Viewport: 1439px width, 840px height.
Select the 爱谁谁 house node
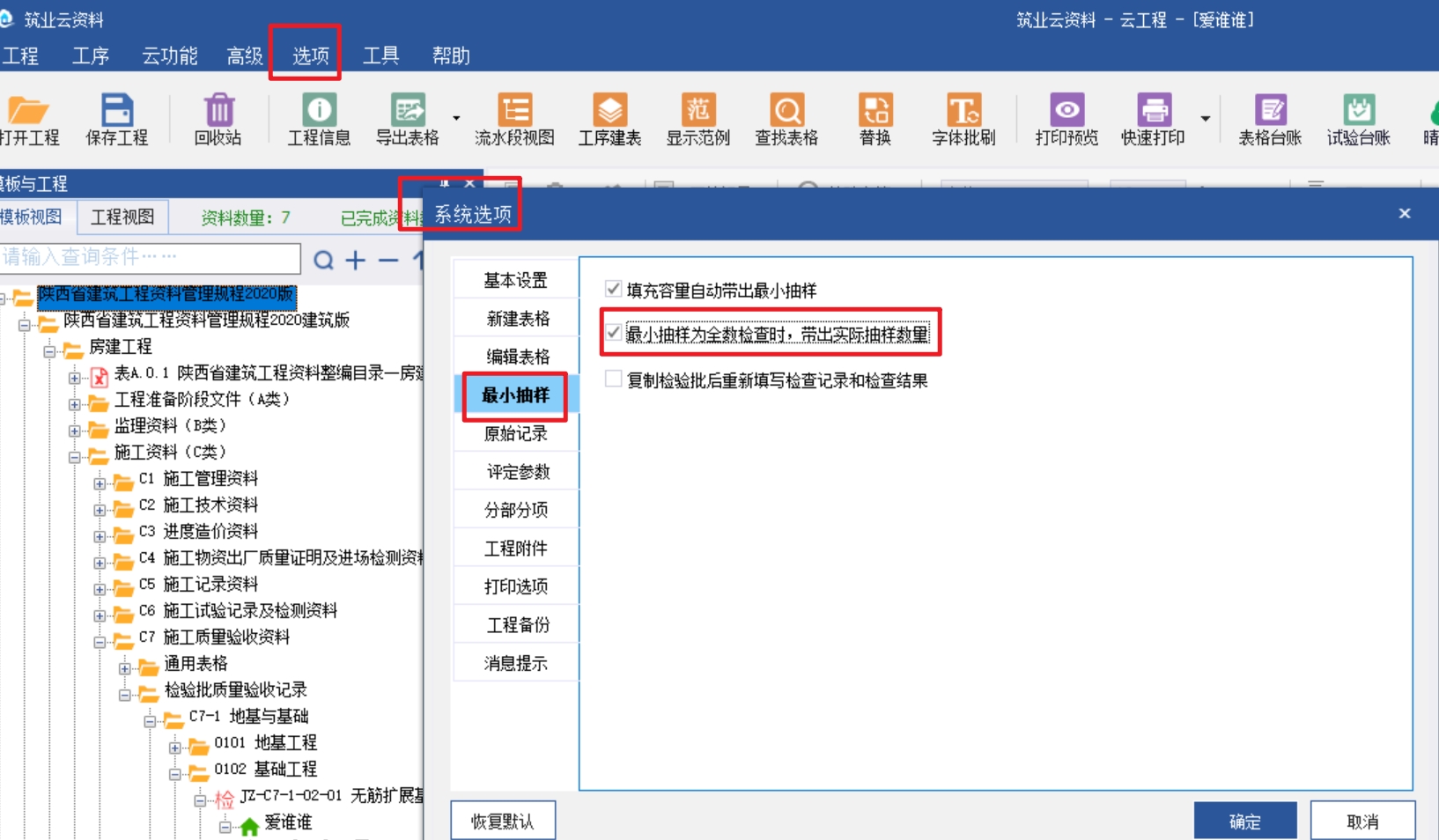288,822
